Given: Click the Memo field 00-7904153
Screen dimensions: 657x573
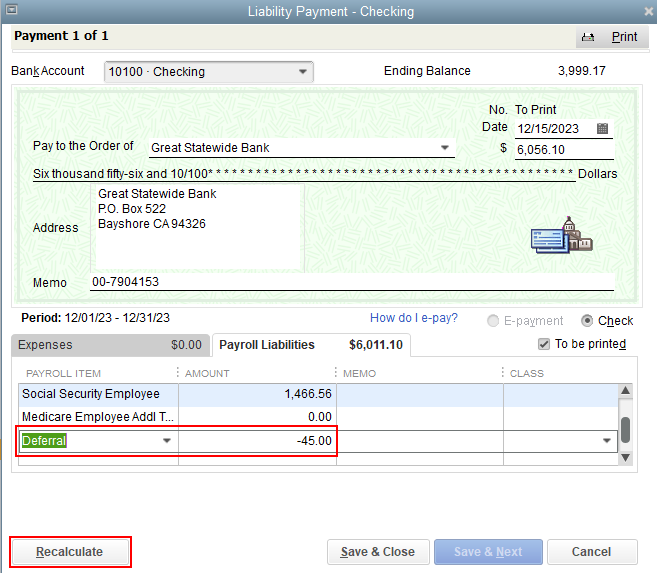Looking at the screenshot, I should pyautogui.click(x=352, y=282).
